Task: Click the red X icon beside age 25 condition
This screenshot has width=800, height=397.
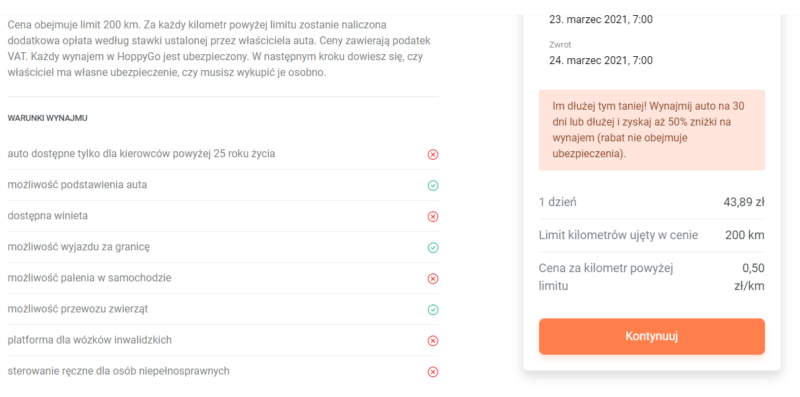Action: coord(433,155)
